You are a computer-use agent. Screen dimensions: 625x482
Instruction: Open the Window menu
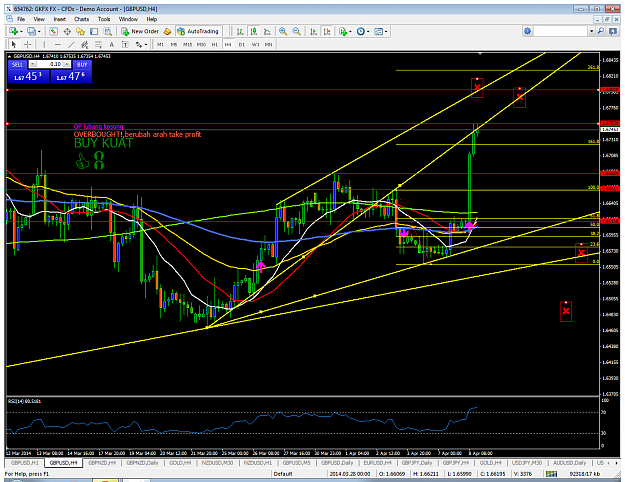coord(128,19)
